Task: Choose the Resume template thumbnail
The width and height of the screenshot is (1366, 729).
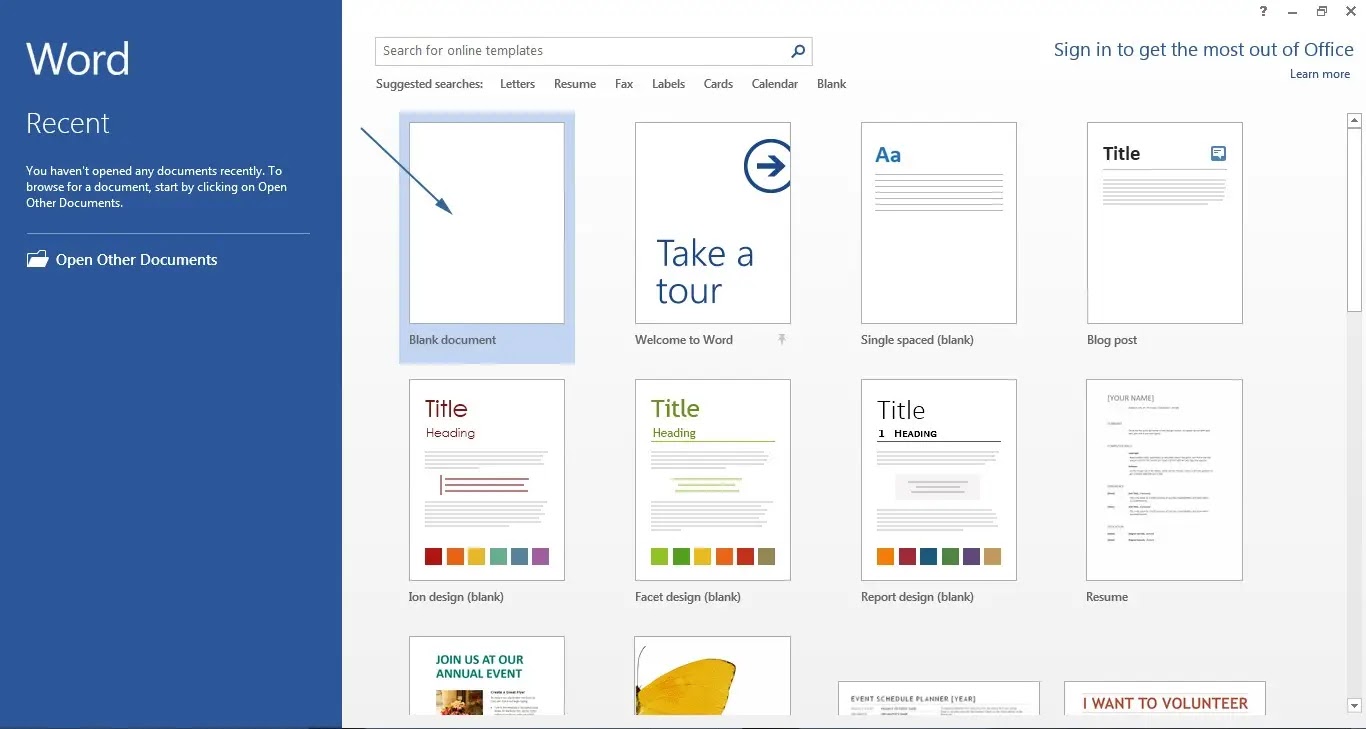Action: pos(1165,480)
